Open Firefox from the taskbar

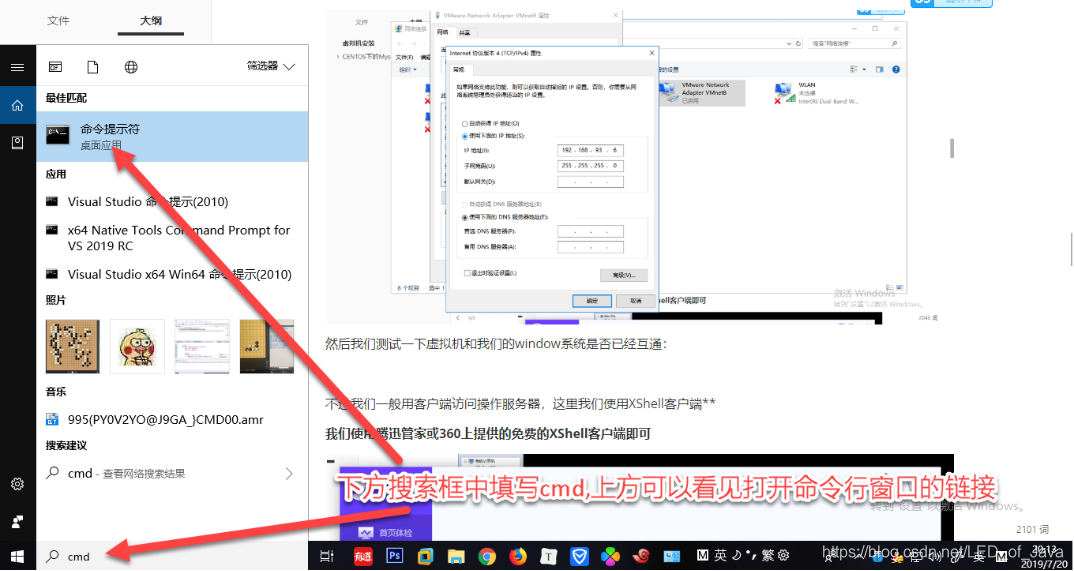[x=519, y=557]
